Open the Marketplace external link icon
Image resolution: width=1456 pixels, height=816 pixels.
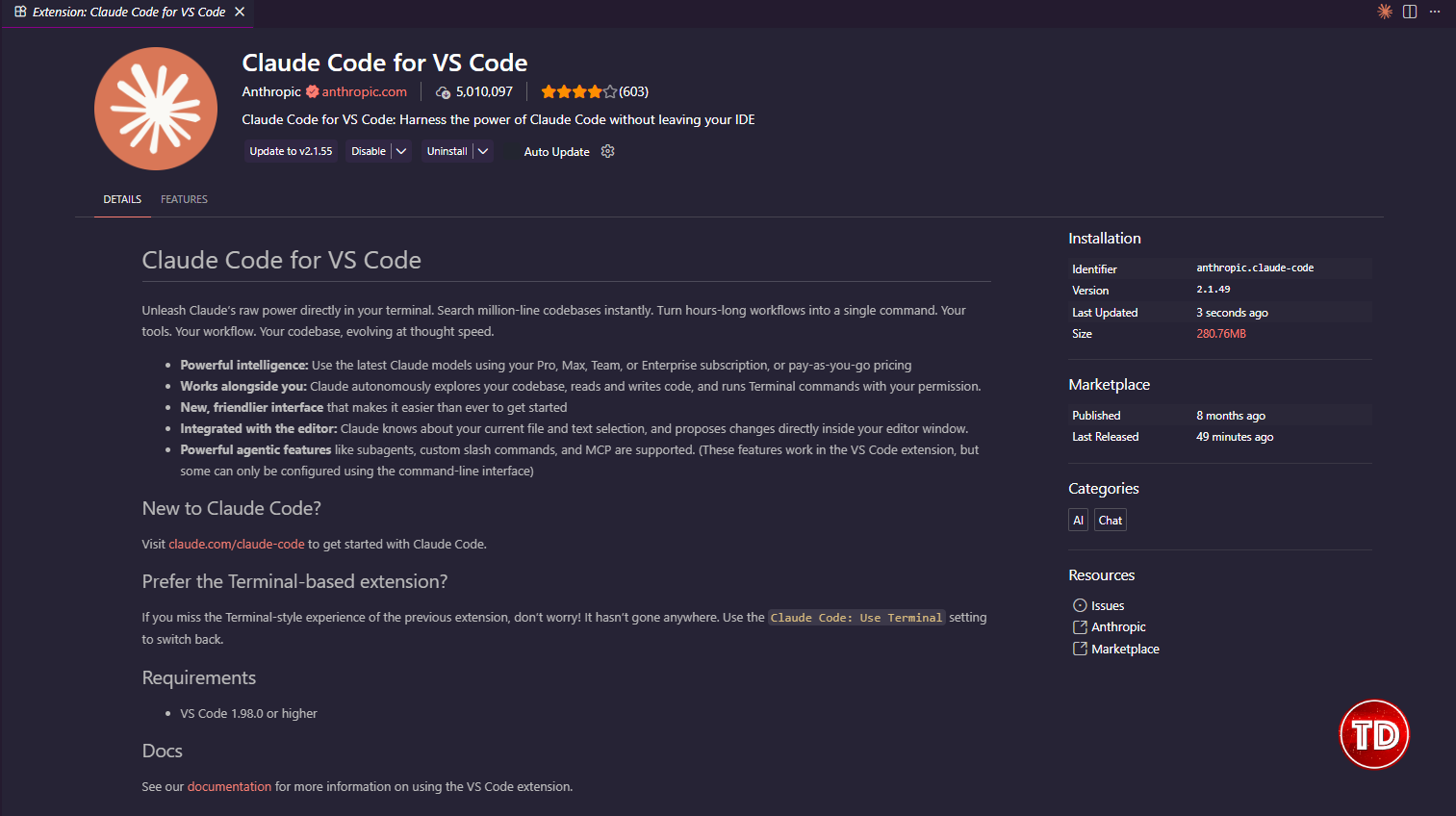click(1079, 649)
